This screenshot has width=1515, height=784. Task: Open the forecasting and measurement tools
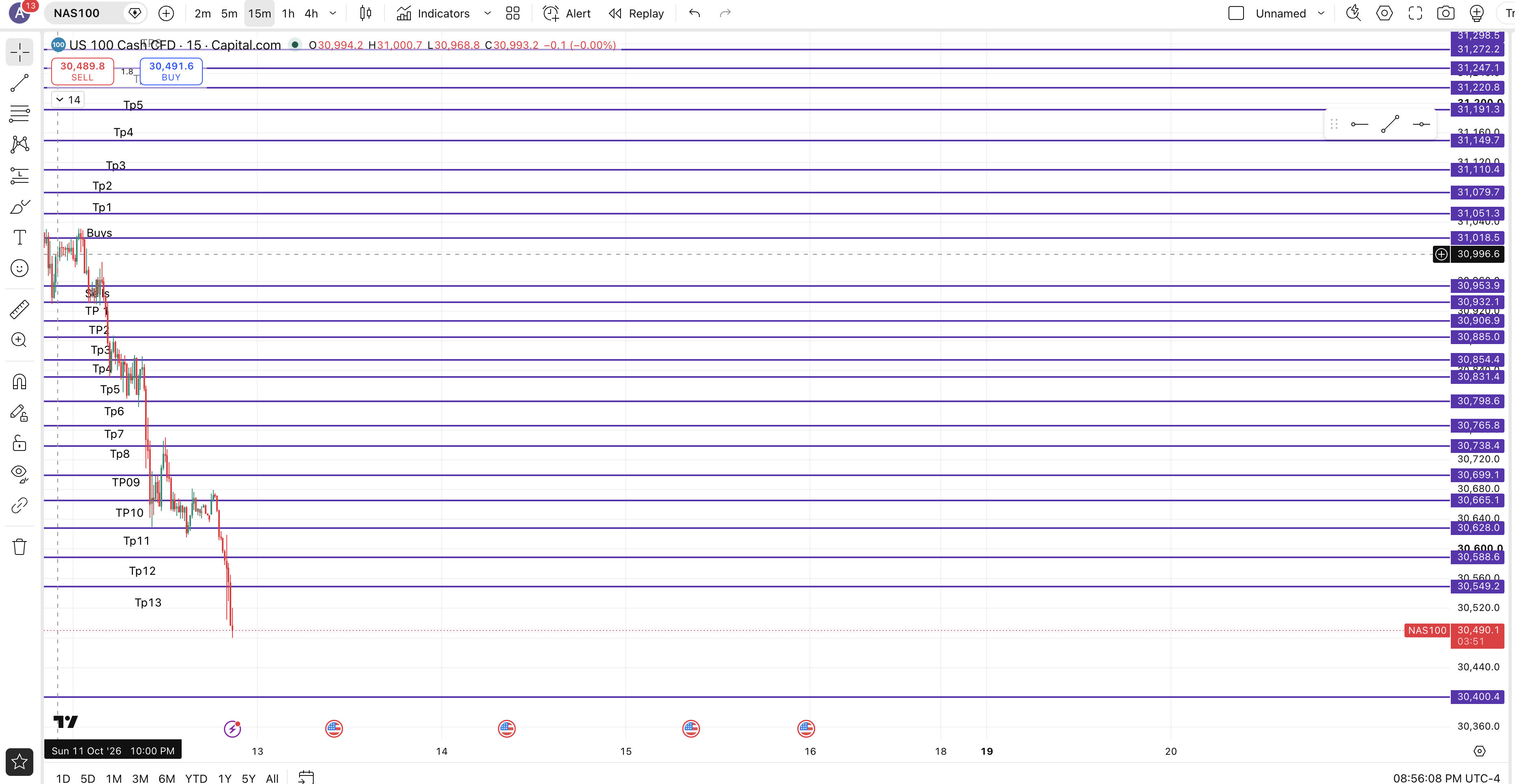click(20, 175)
